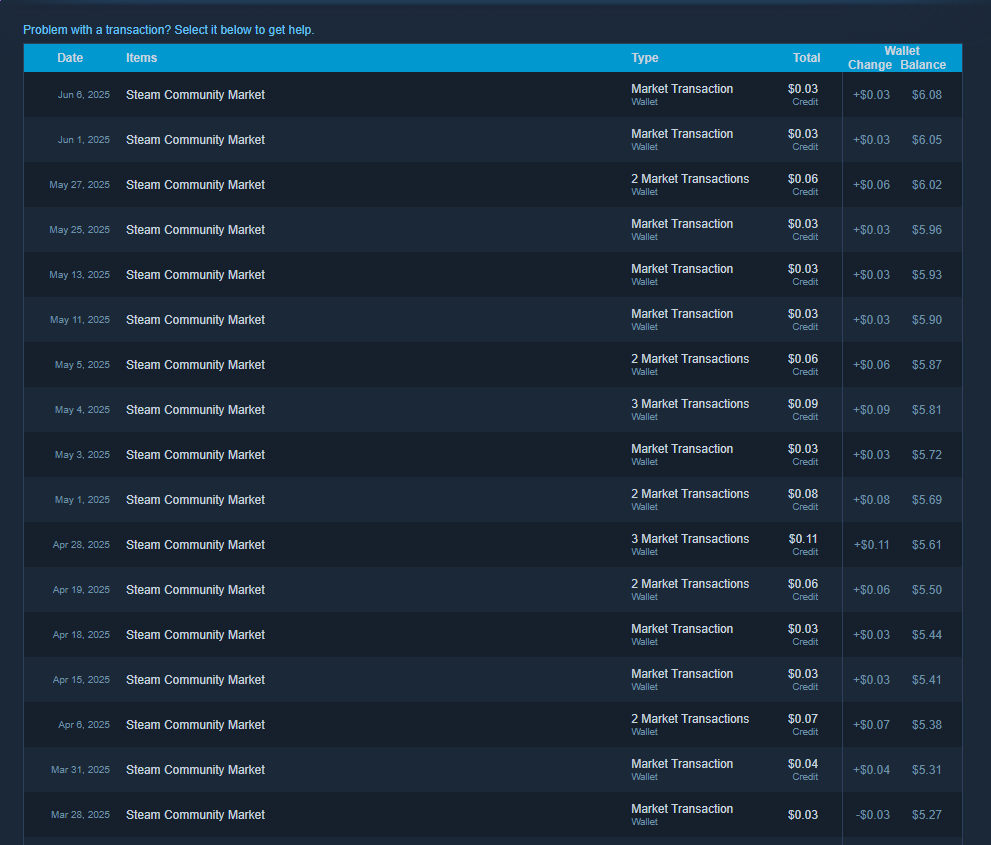
Task: Select the May 4, 2025 transaction
Action: [493, 410]
